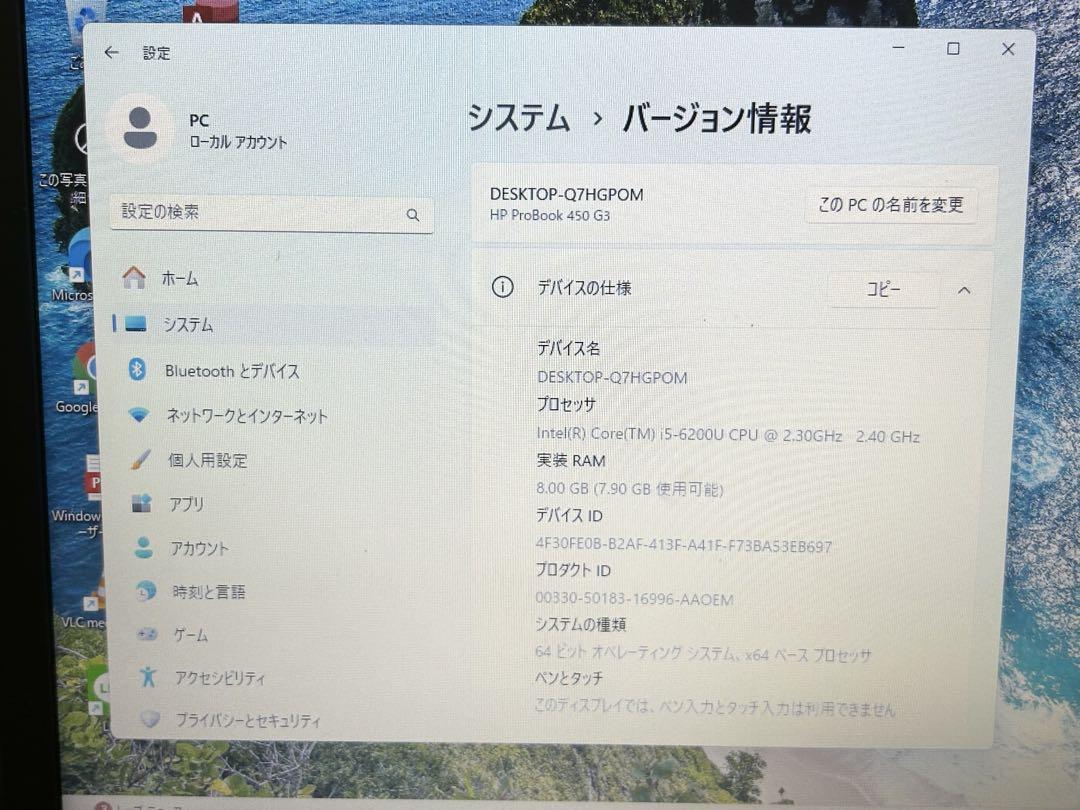
Task: Click the アクセシビリティ figure icon
Action: 148,676
